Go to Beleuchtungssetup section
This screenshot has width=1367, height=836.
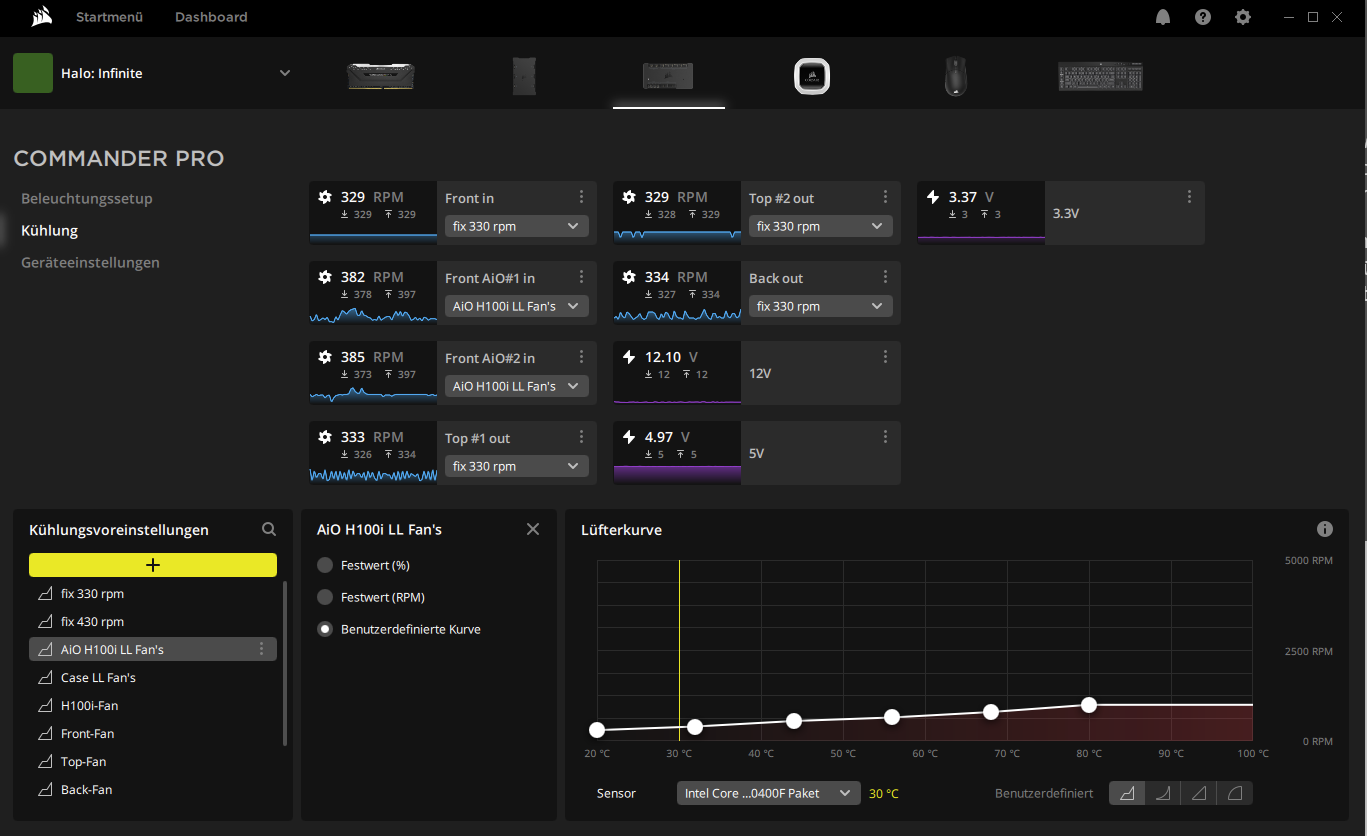87,198
